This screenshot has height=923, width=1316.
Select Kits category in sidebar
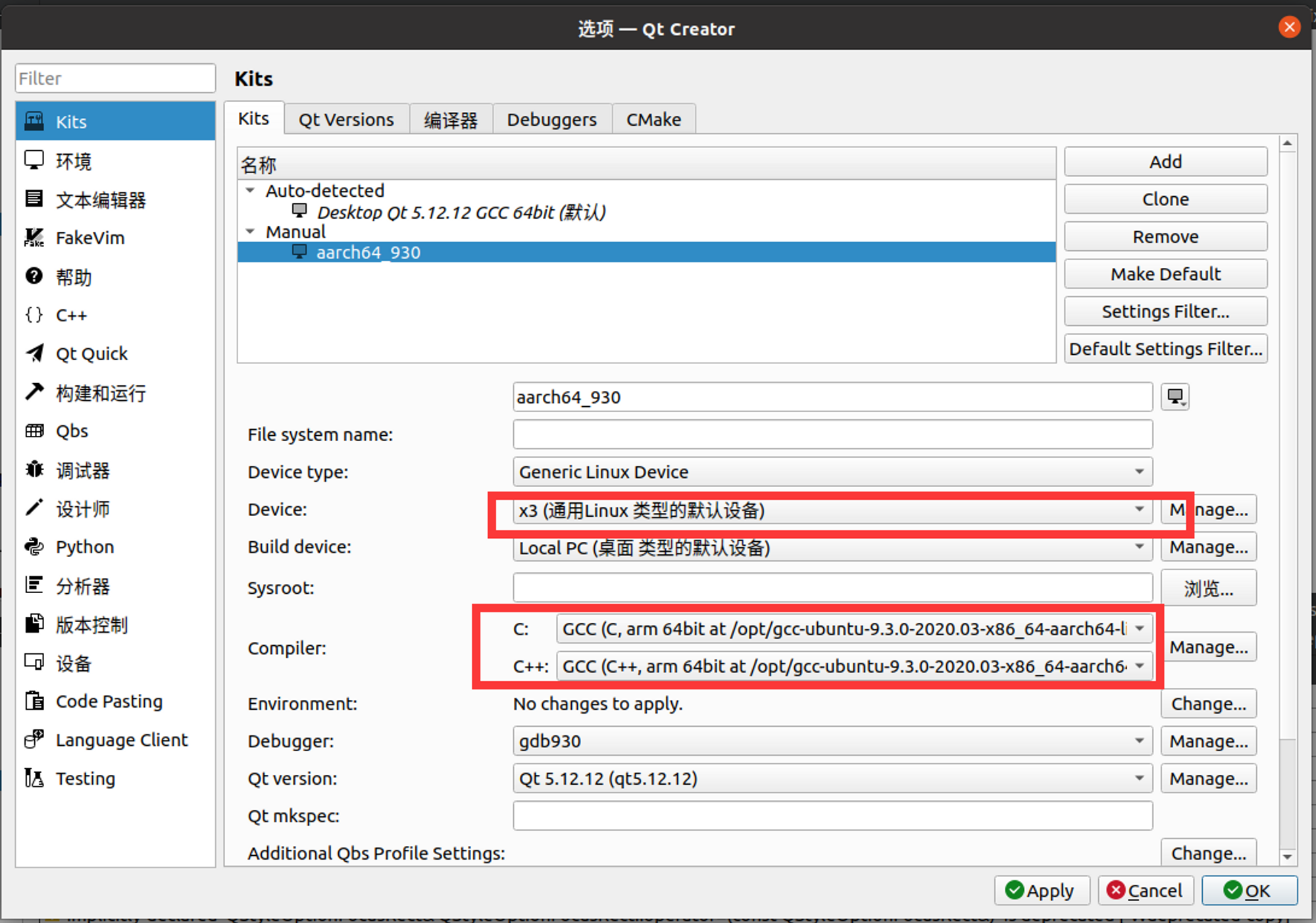115,122
